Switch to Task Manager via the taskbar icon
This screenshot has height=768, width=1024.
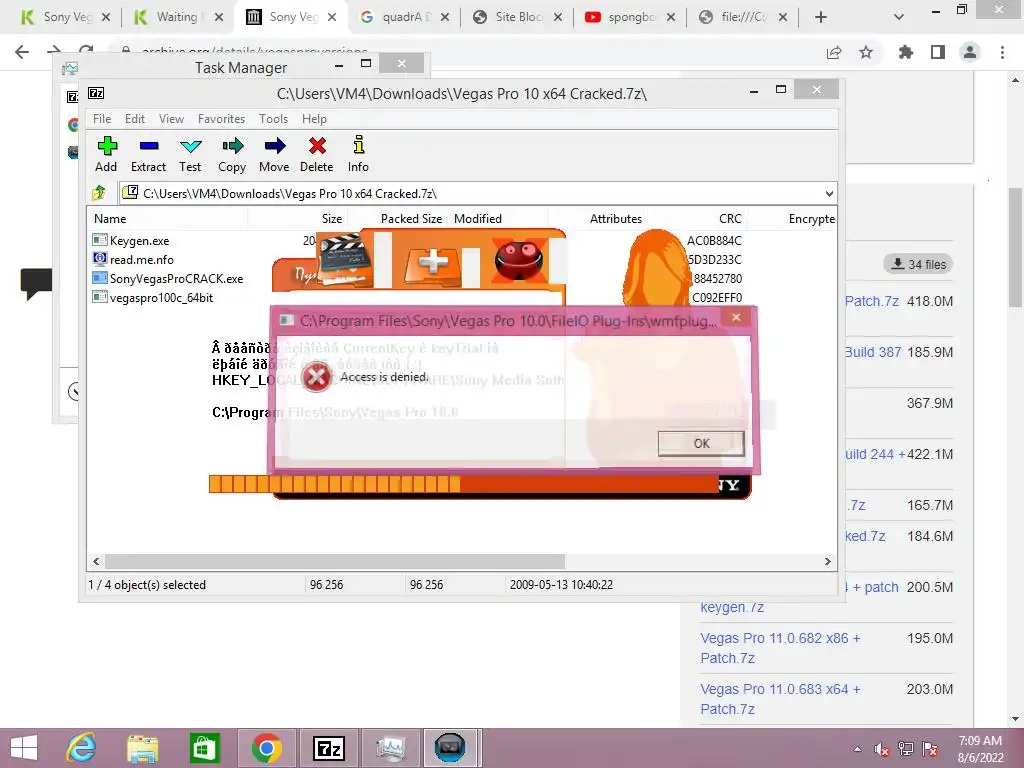click(x=391, y=748)
